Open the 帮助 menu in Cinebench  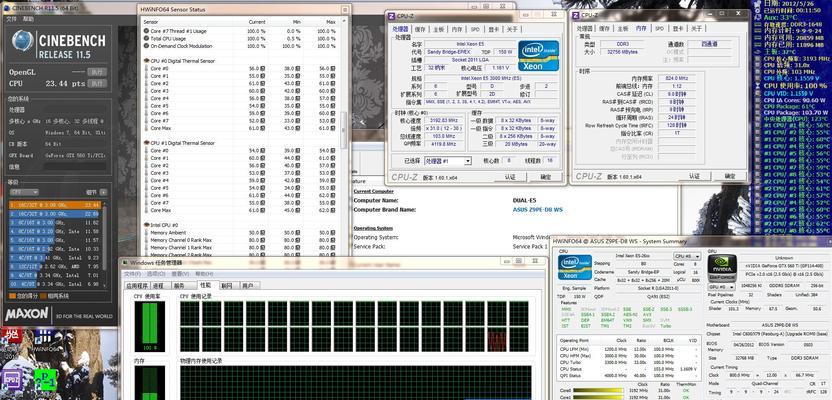28,19
